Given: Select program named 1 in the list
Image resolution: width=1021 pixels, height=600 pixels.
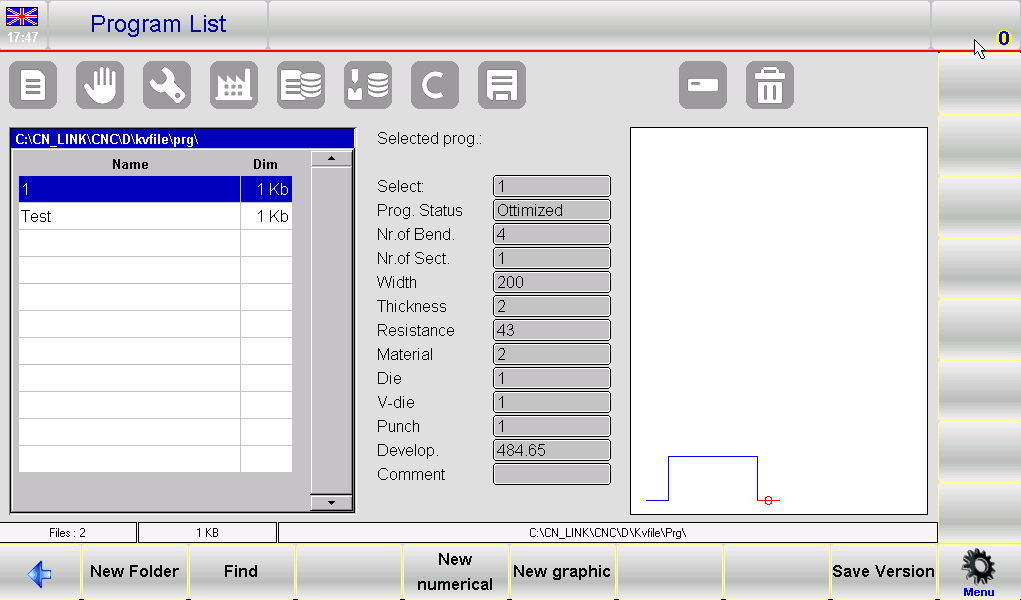Looking at the screenshot, I should tap(129, 189).
